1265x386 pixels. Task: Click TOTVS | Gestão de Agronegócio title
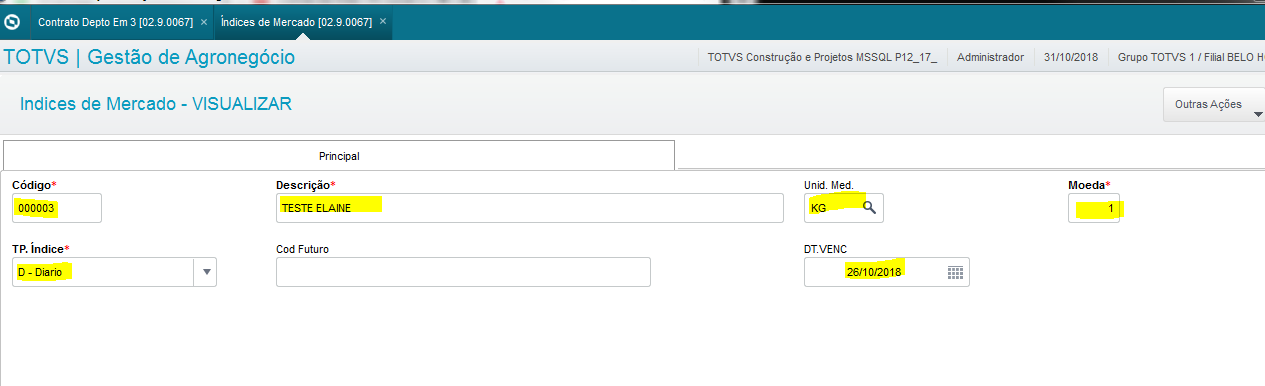point(150,57)
